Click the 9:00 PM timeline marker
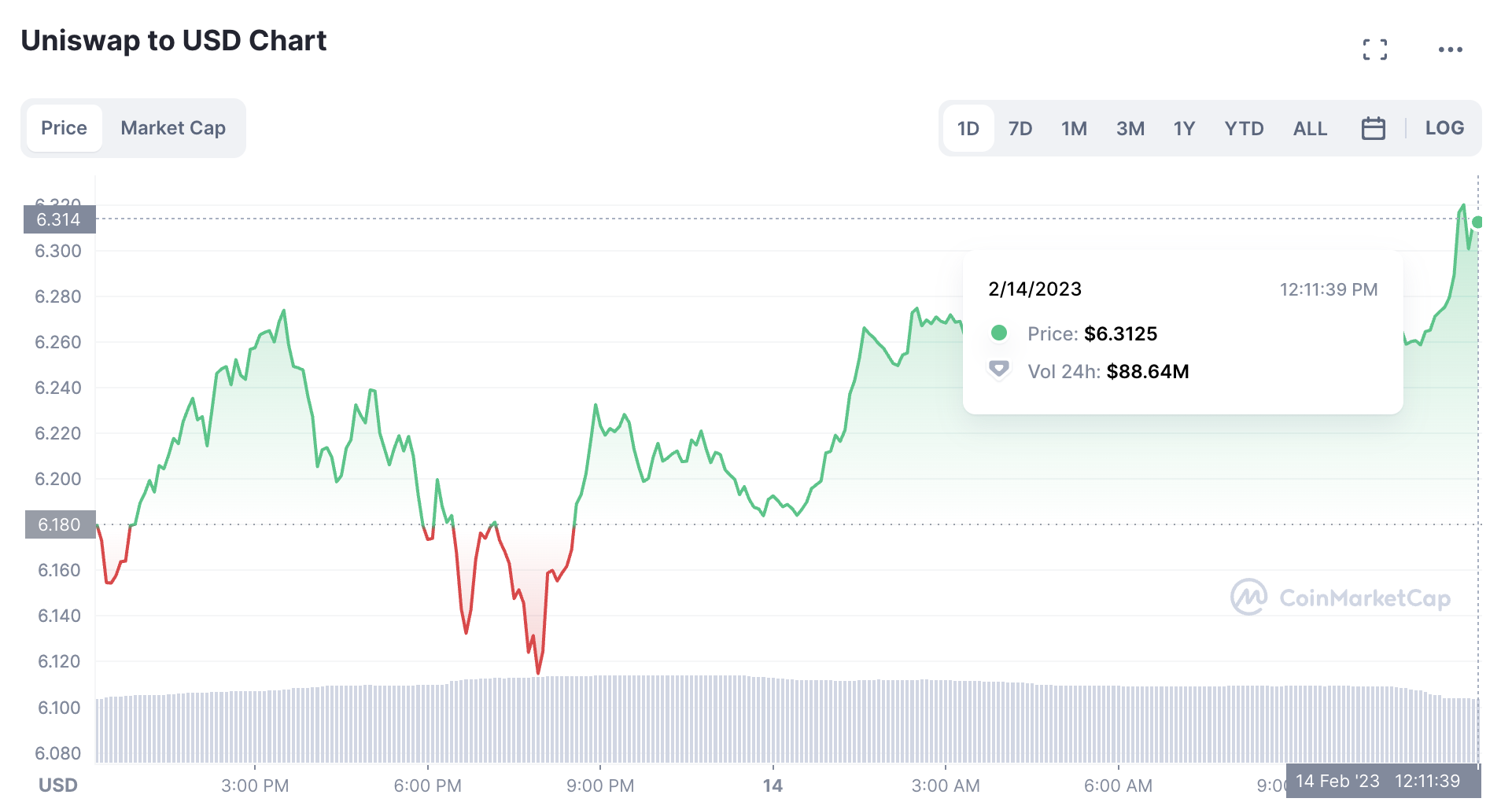The width and height of the screenshot is (1512, 802). tap(600, 785)
